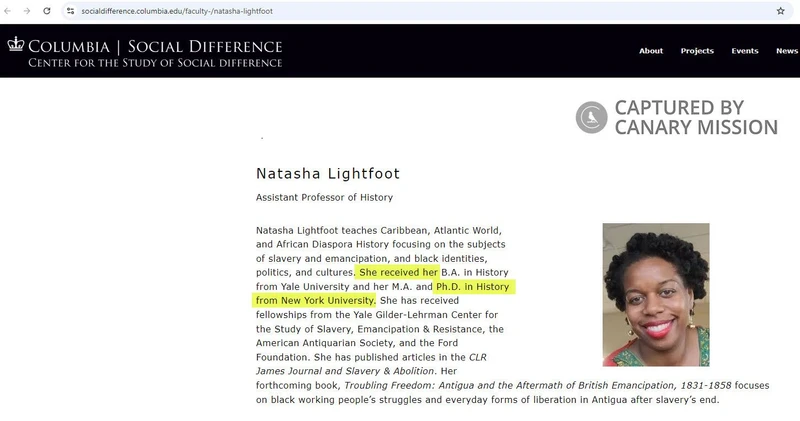Click 'American Antiquarian Society' text
The width and height of the screenshot is (800, 421).
(326, 343)
